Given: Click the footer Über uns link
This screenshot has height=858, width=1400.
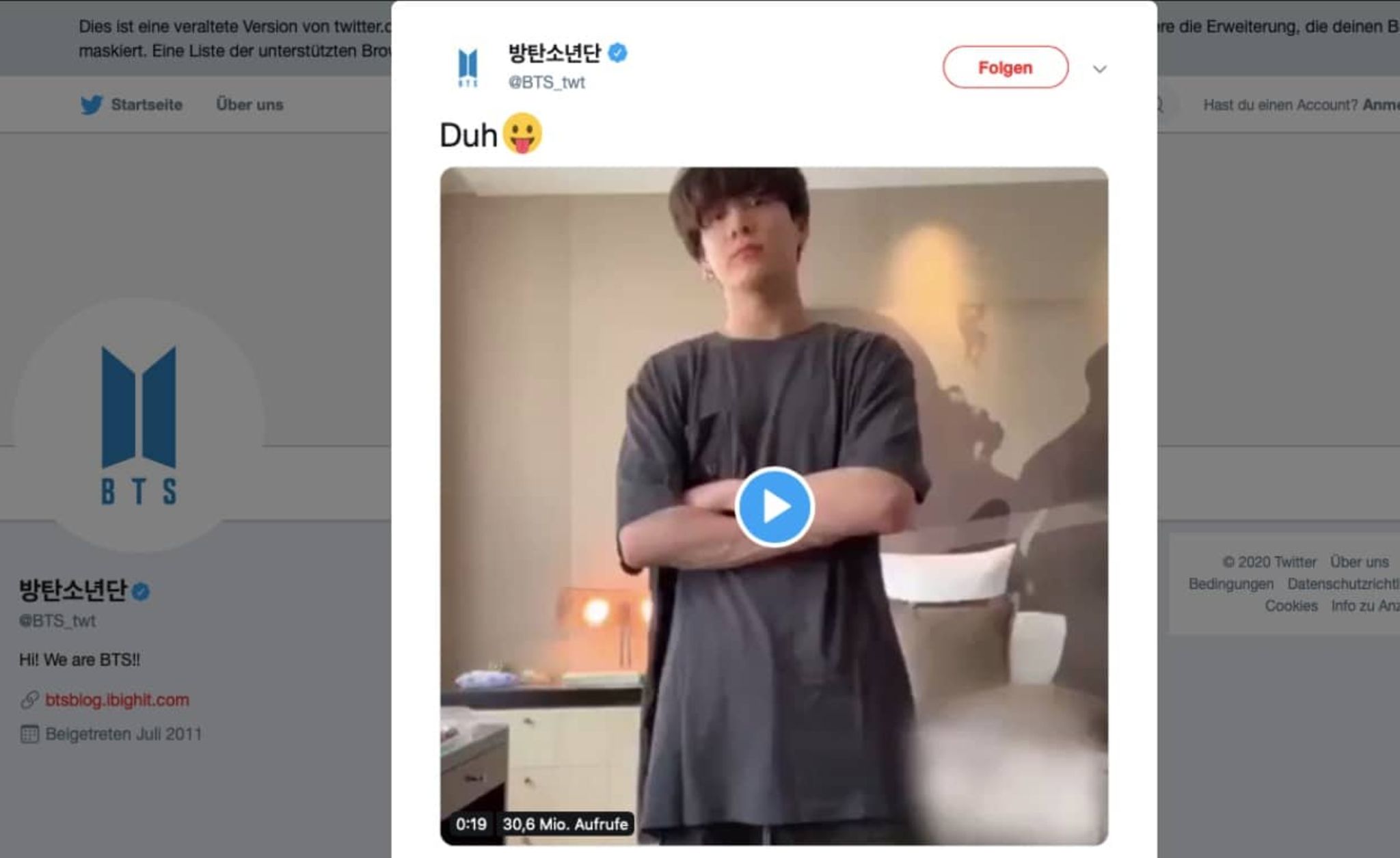Looking at the screenshot, I should tap(1359, 562).
